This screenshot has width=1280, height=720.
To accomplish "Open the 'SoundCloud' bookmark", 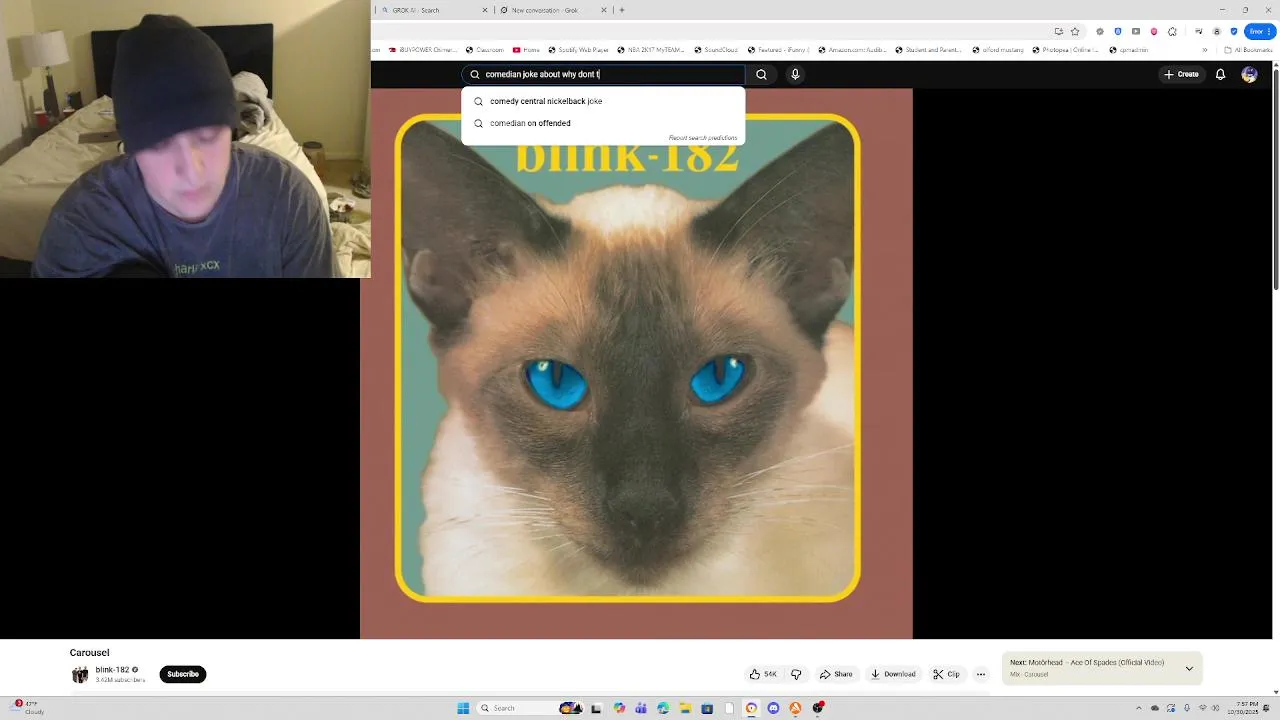I will click(x=716, y=50).
